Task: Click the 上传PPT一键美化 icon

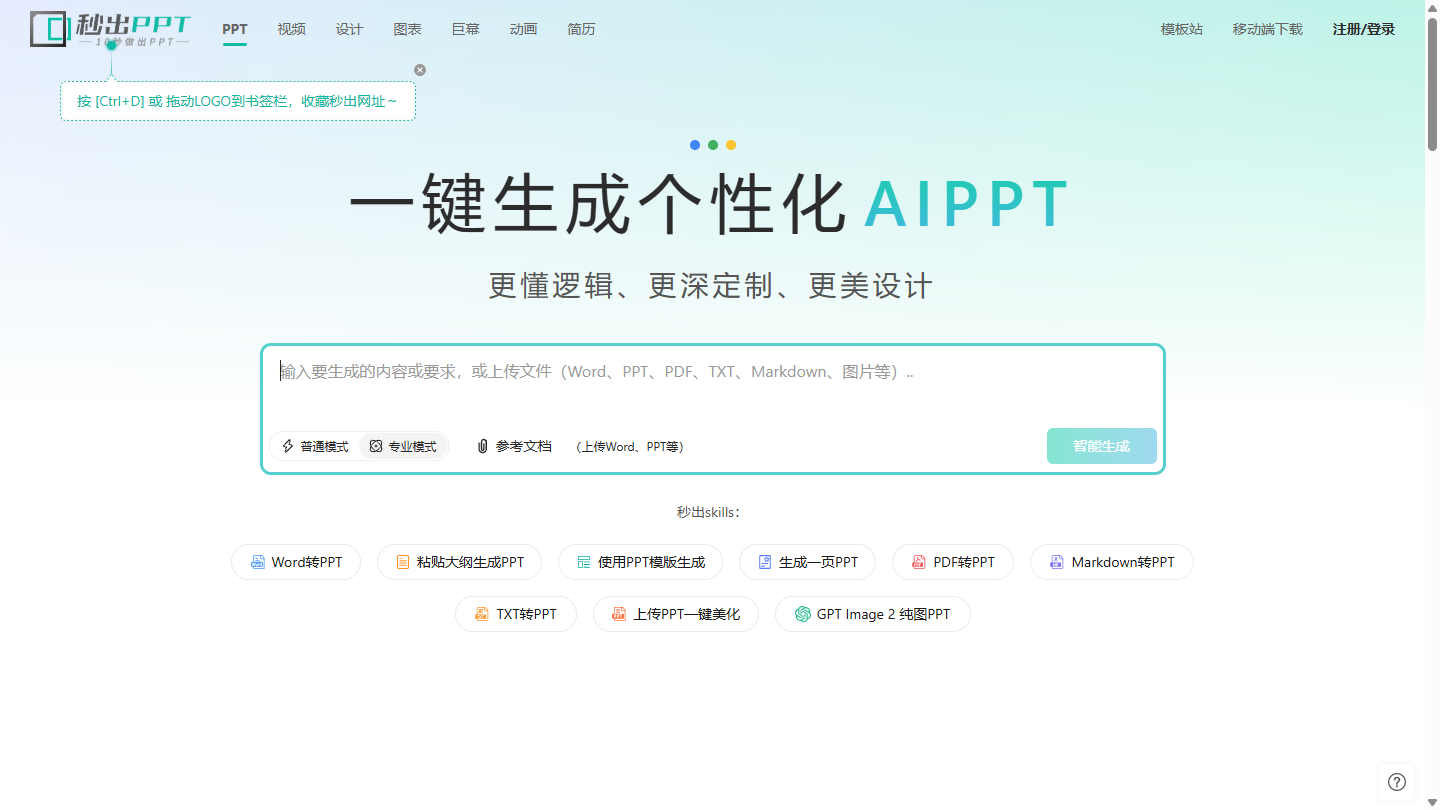Action: (619, 614)
